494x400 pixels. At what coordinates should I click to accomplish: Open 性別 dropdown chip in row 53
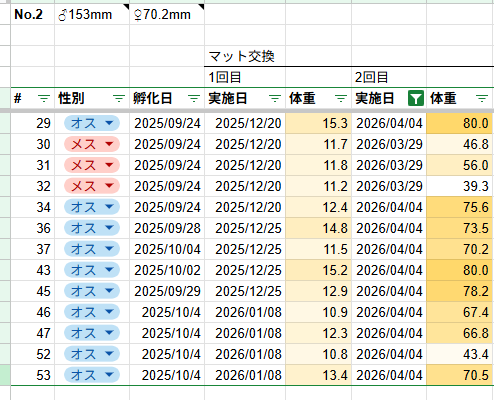point(92,375)
